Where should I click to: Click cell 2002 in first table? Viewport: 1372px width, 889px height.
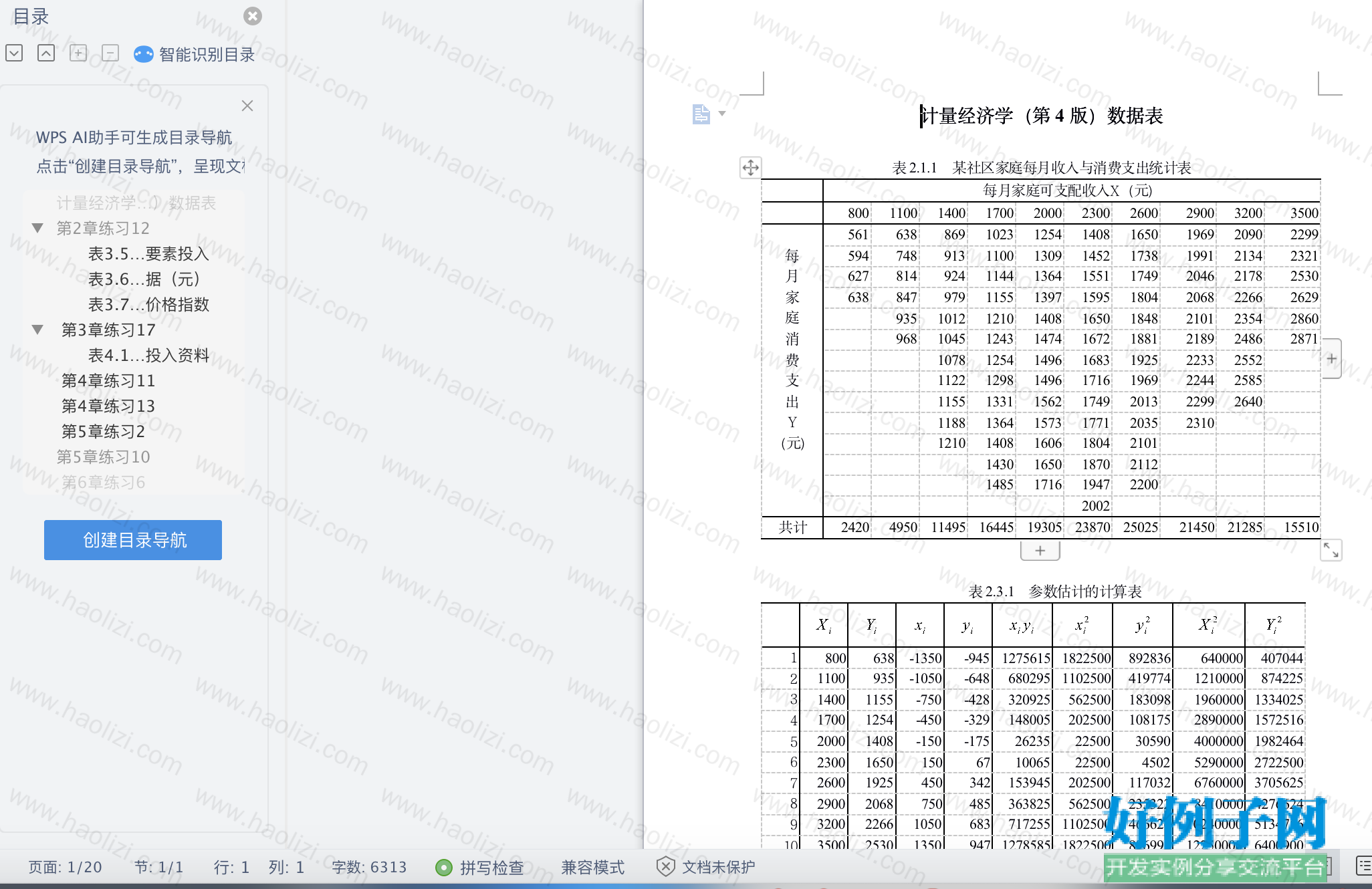1096,506
